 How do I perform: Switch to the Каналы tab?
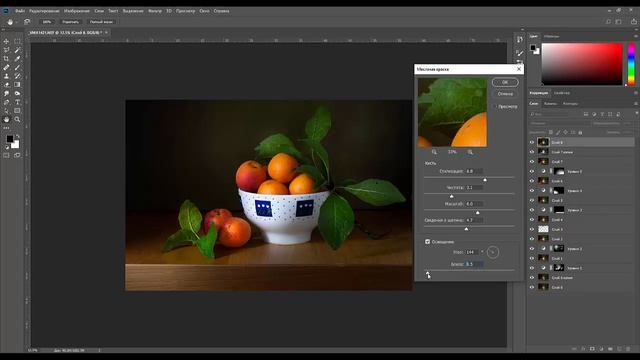click(550, 104)
